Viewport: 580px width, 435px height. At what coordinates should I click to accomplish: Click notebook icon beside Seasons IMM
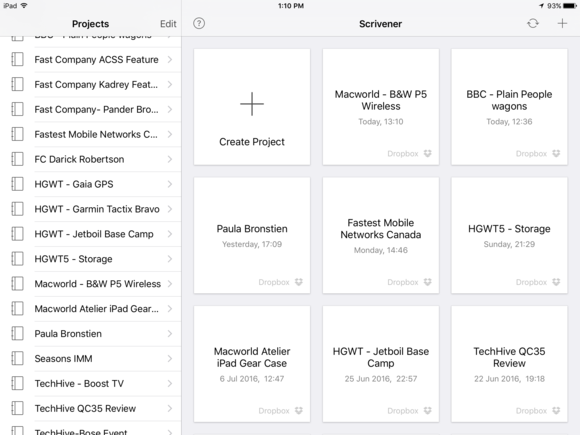(x=17, y=358)
